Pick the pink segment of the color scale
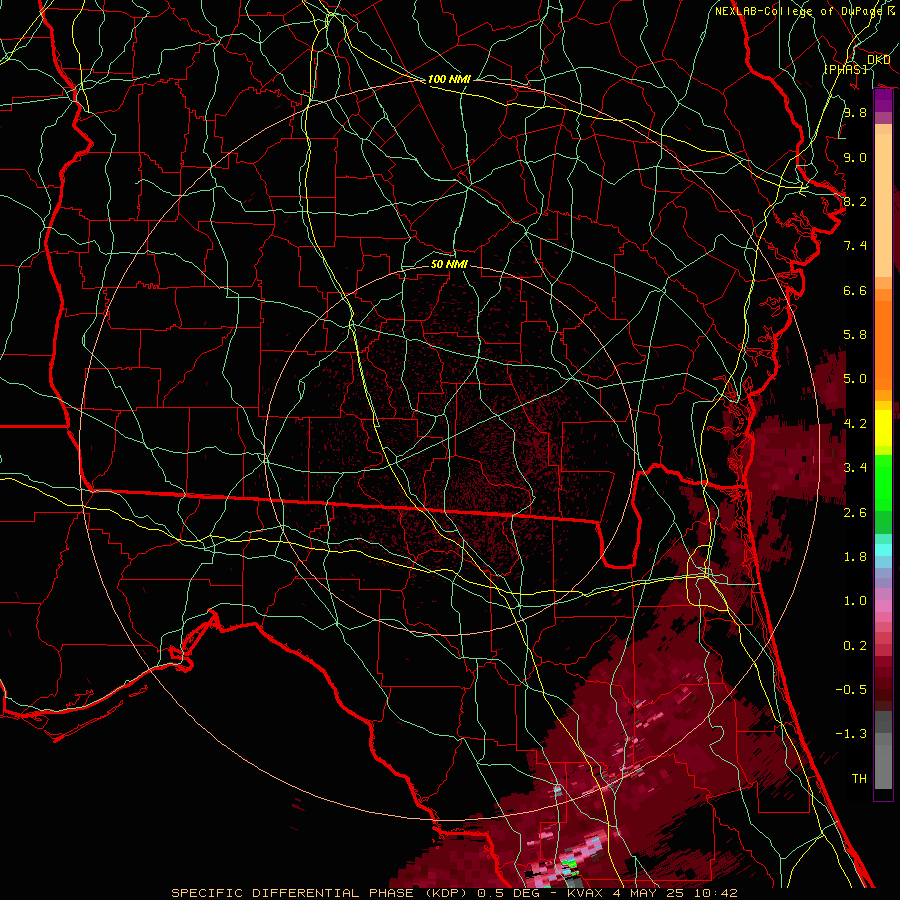This screenshot has height=900, width=900. pos(883,605)
